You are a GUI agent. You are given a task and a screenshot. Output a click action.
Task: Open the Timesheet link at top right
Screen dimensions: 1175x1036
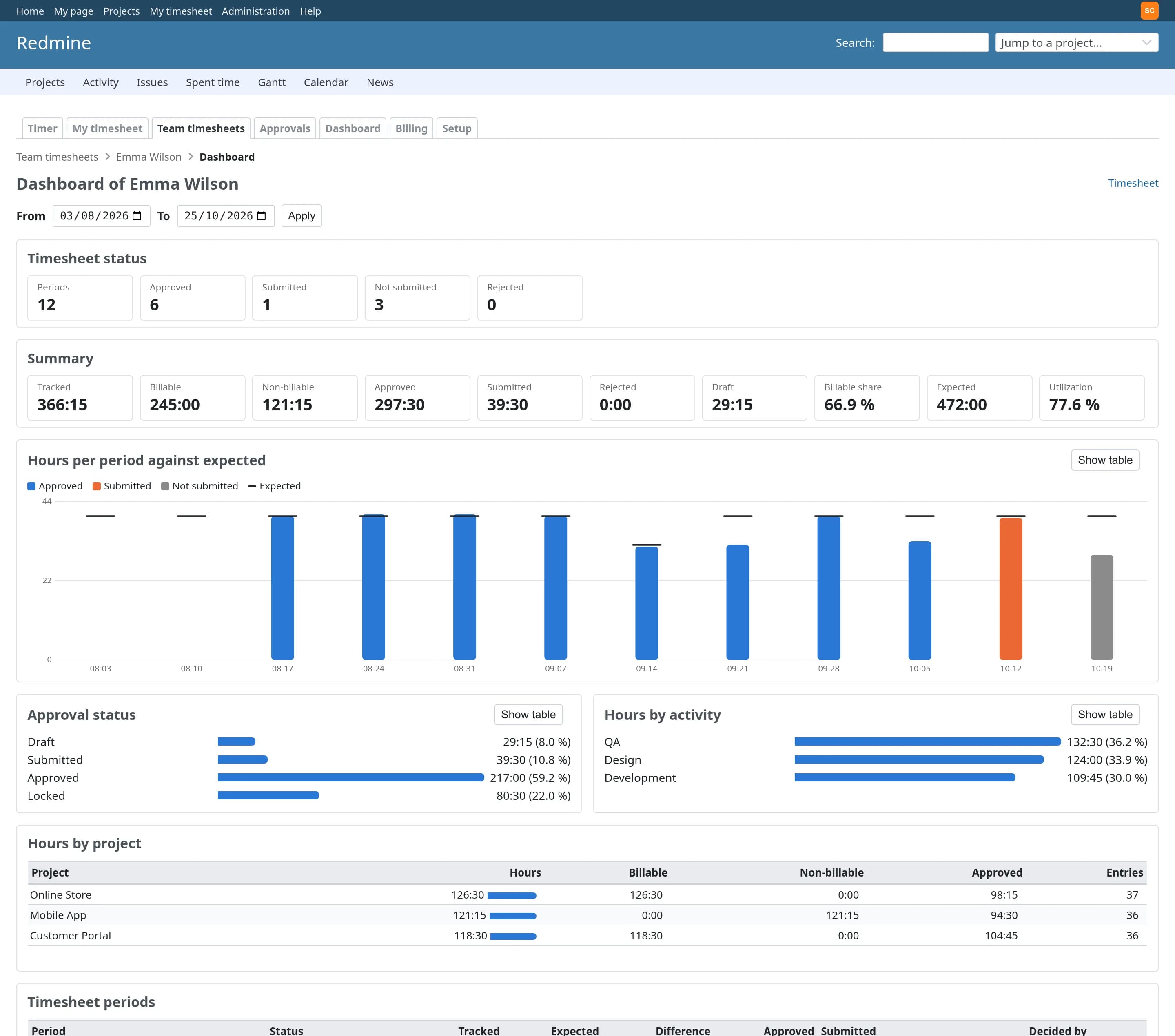click(x=1133, y=183)
